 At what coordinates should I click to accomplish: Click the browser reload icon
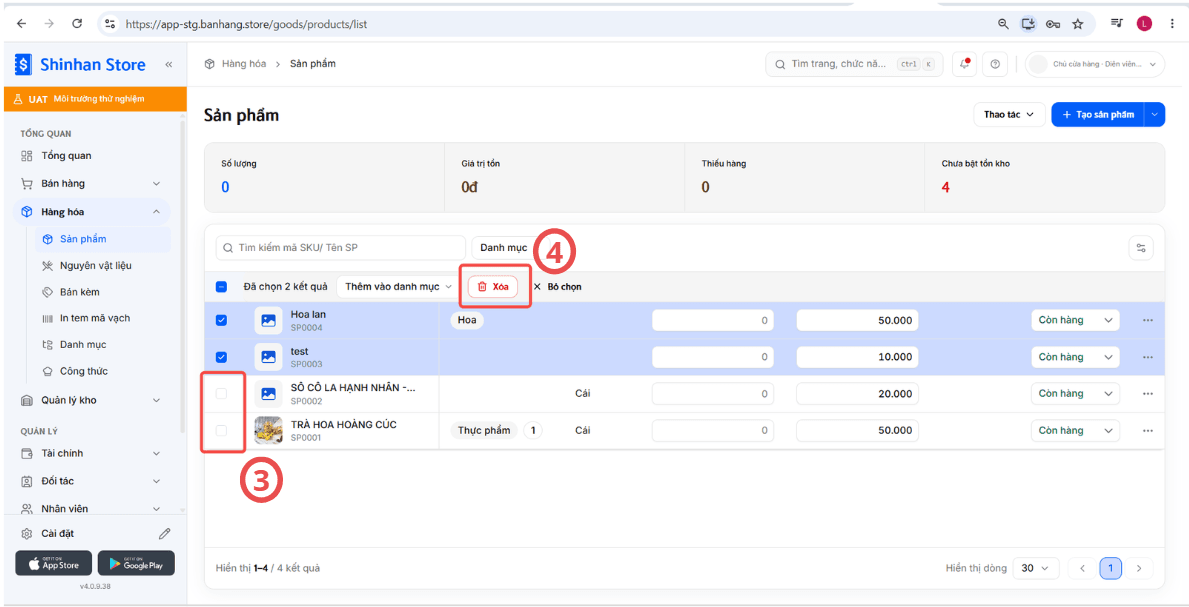pyautogui.click(x=77, y=24)
